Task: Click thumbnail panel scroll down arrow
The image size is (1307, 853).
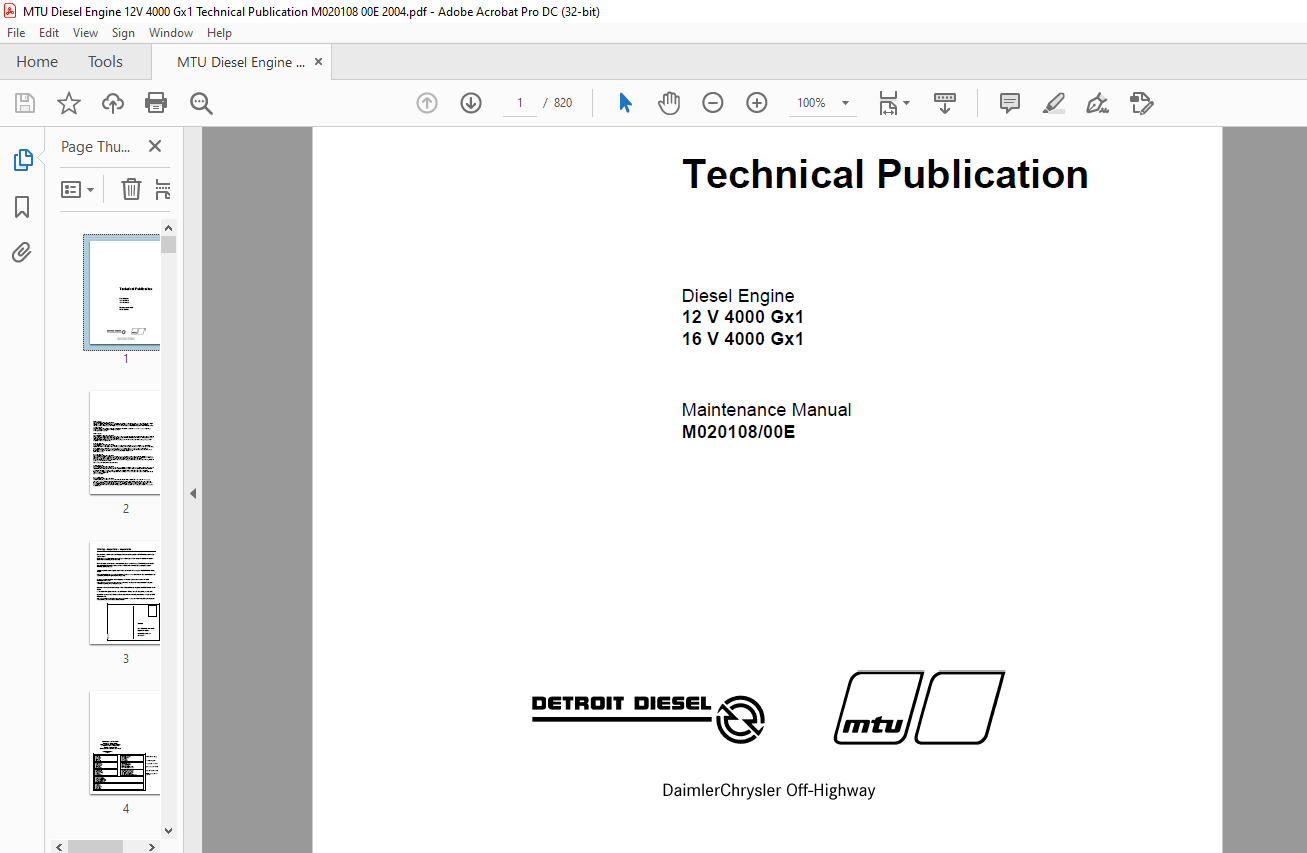Action: tap(169, 831)
